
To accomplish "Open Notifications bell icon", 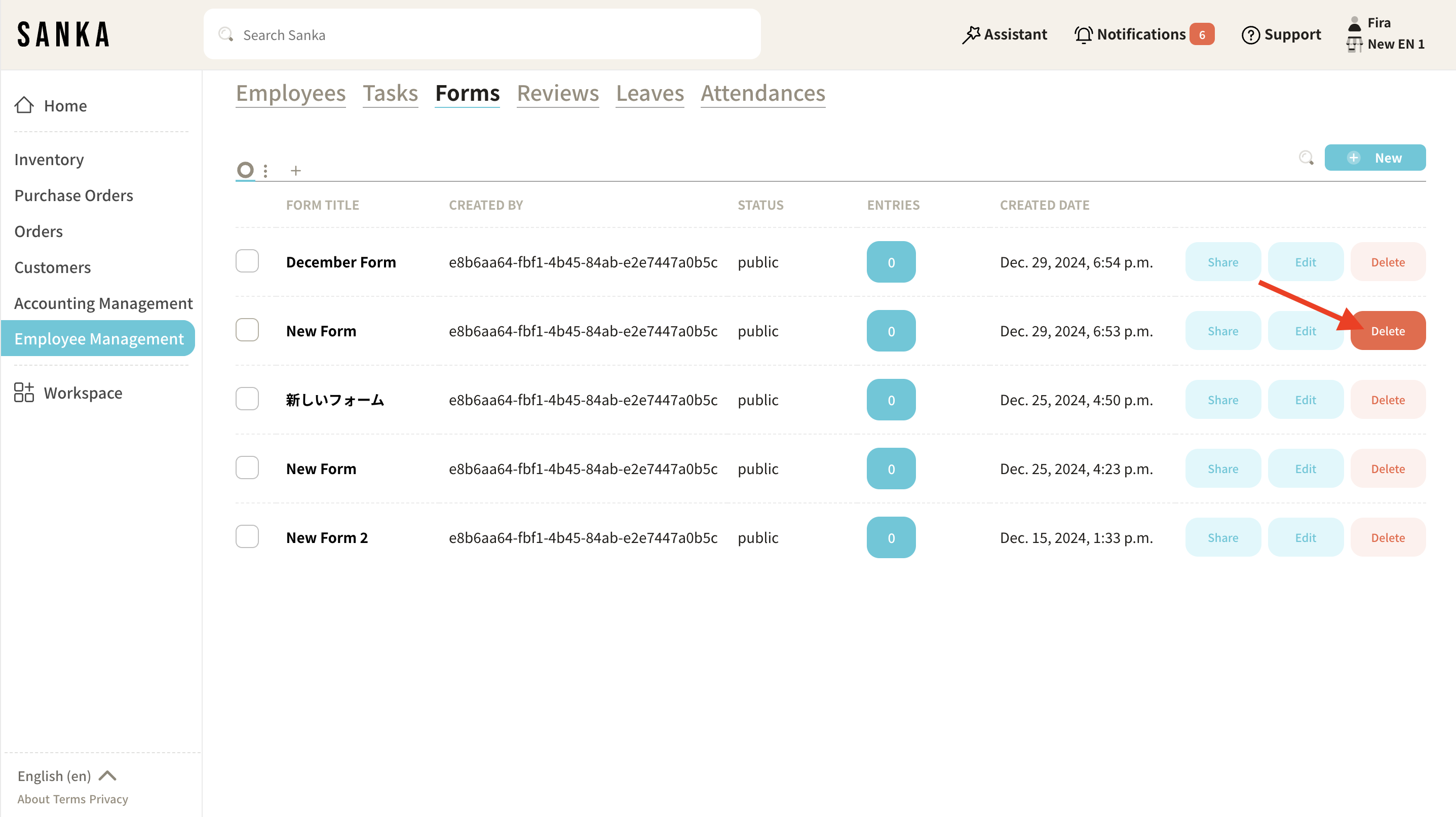I will pos(1083,35).
